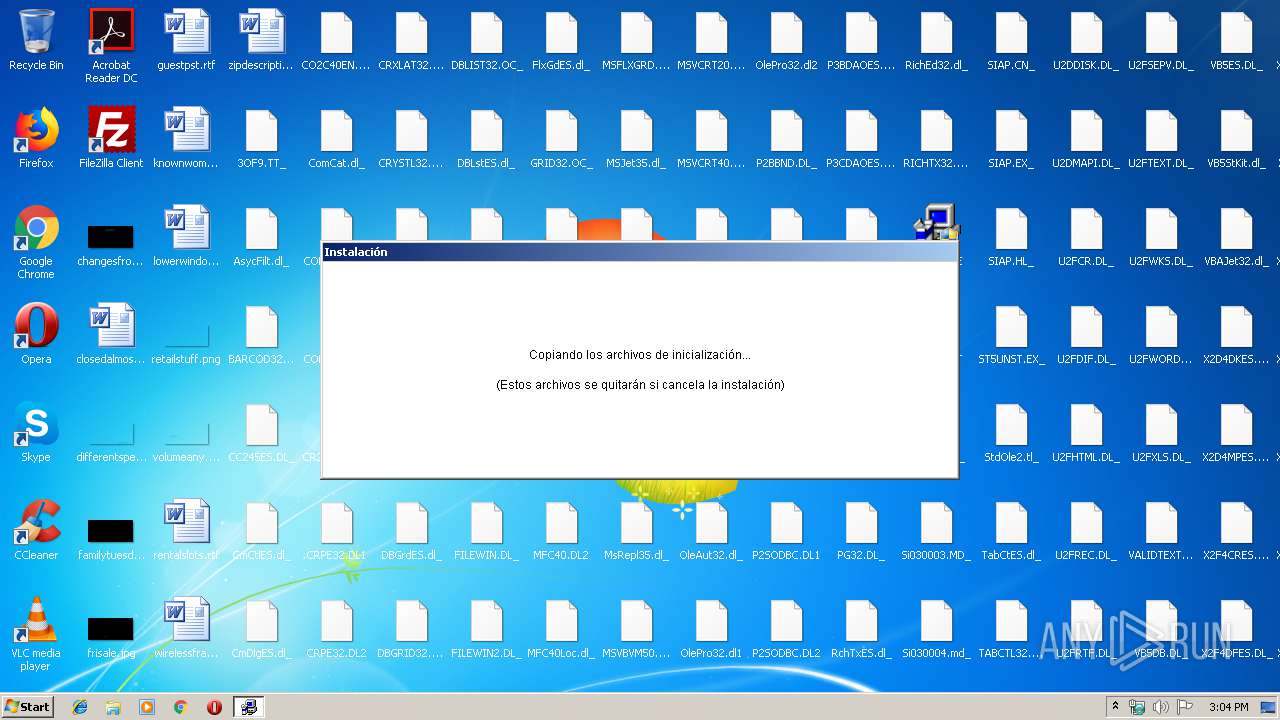This screenshot has height=720, width=1280.
Task: Select the RichEd32.dl_ file
Action: pyautogui.click(x=936, y=40)
